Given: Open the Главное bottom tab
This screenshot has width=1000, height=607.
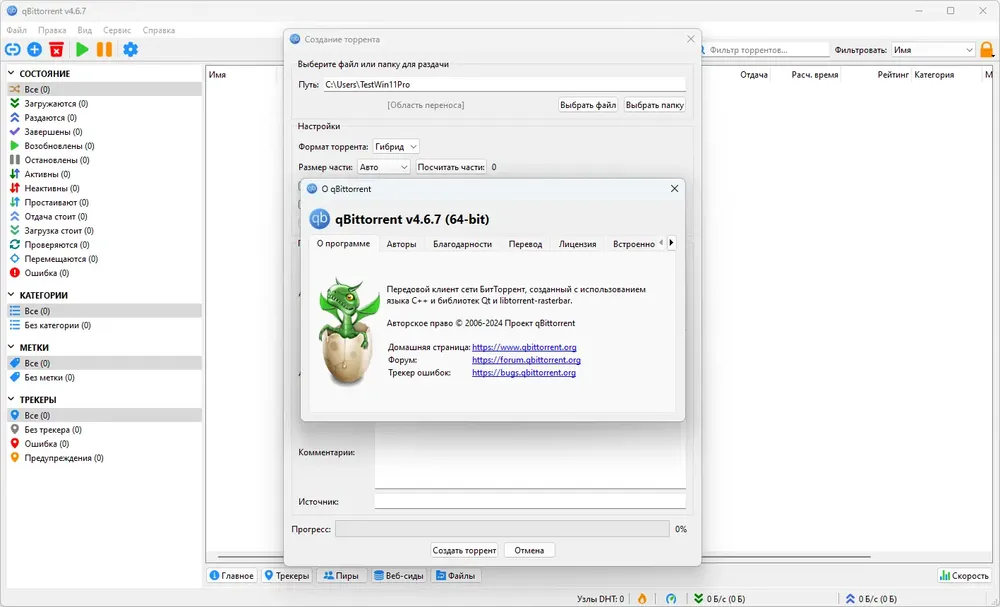Looking at the screenshot, I should pos(232,576).
